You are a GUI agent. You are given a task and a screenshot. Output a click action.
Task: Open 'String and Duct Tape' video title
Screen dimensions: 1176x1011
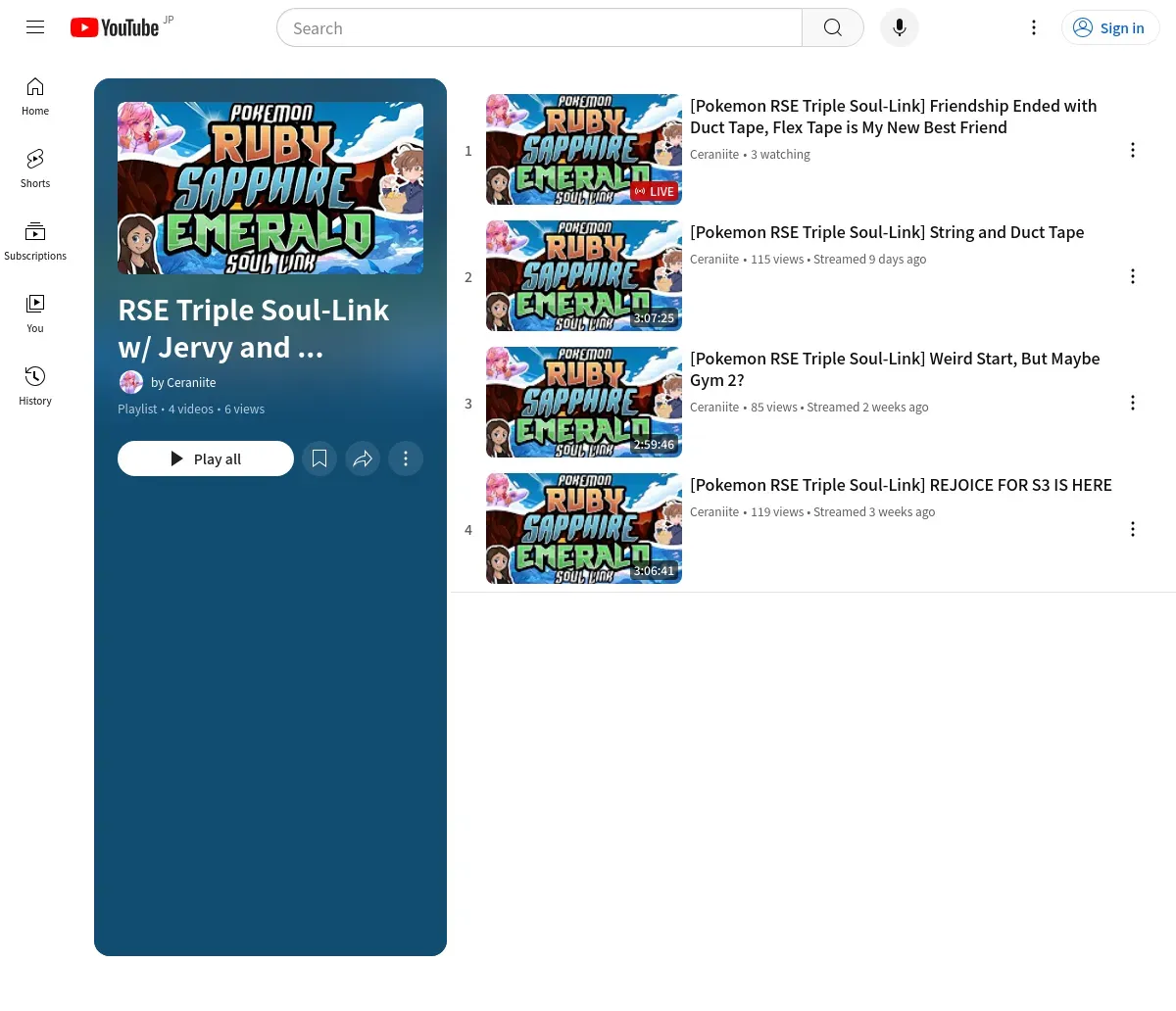[x=887, y=232]
